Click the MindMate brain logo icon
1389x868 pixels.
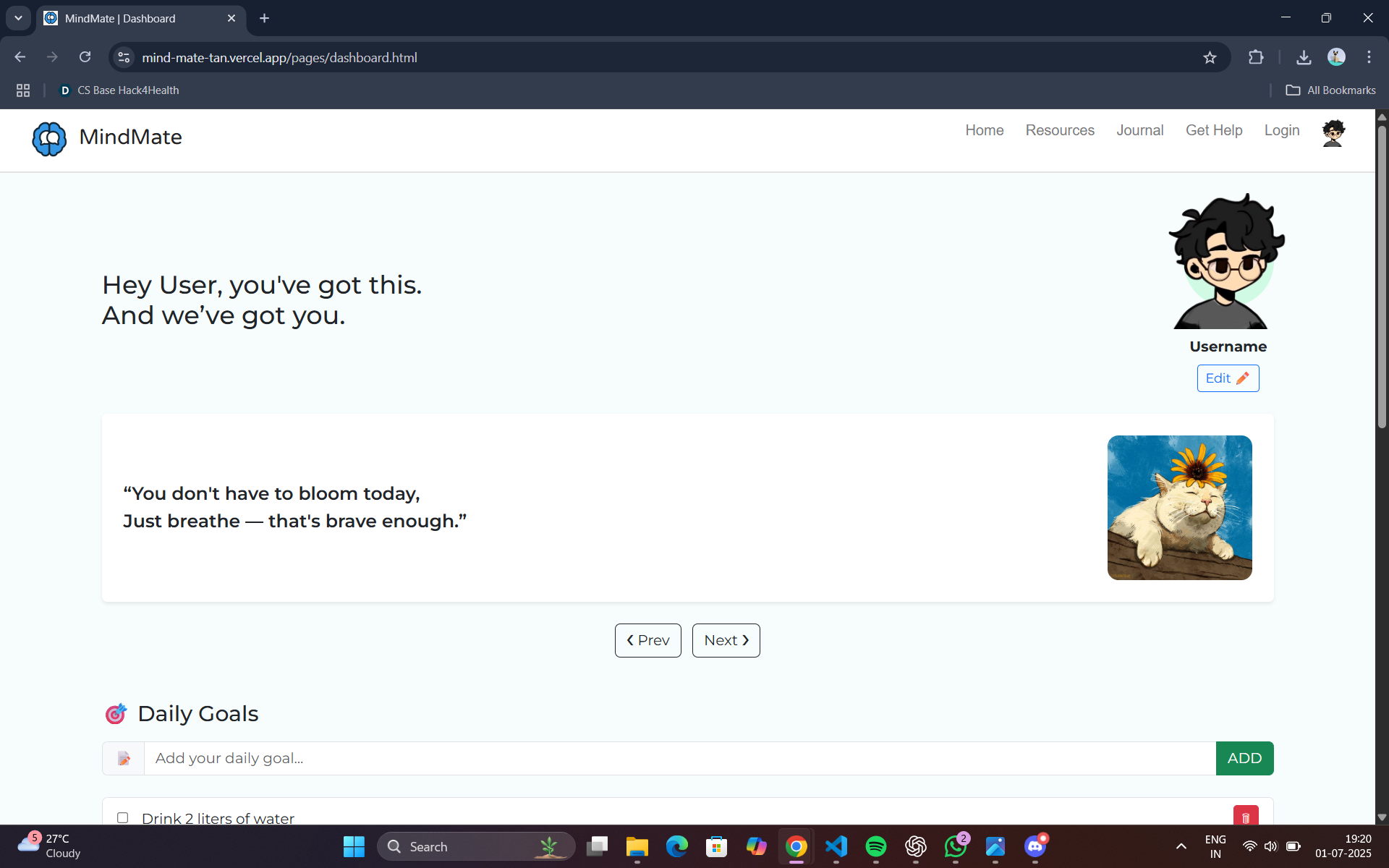tap(49, 138)
